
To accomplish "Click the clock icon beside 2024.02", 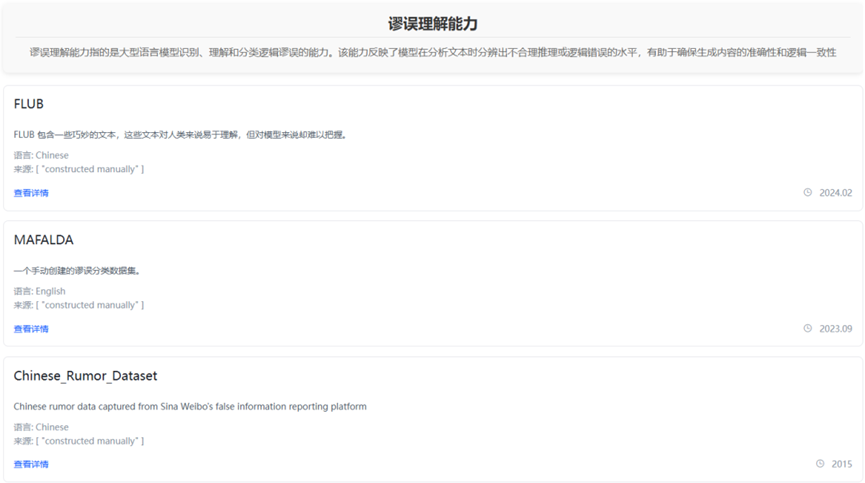I will pyautogui.click(x=808, y=193).
